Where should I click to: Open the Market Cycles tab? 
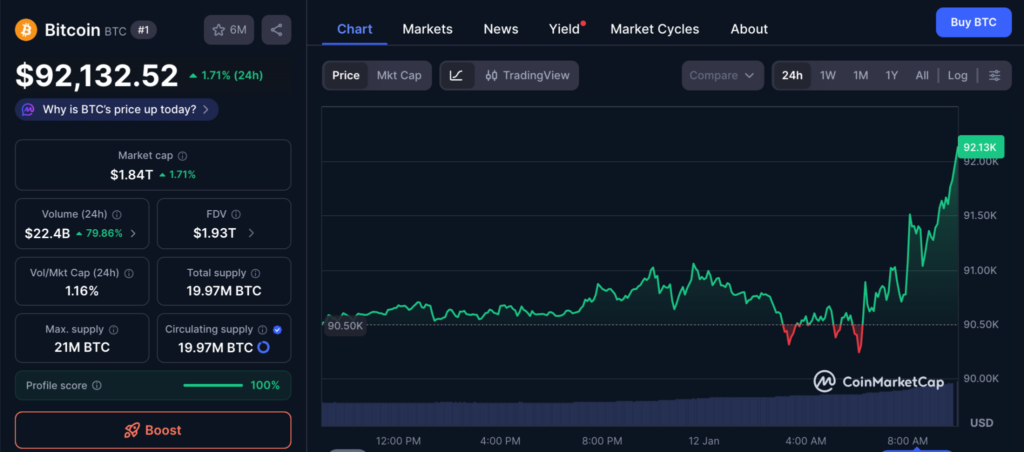[x=654, y=29]
